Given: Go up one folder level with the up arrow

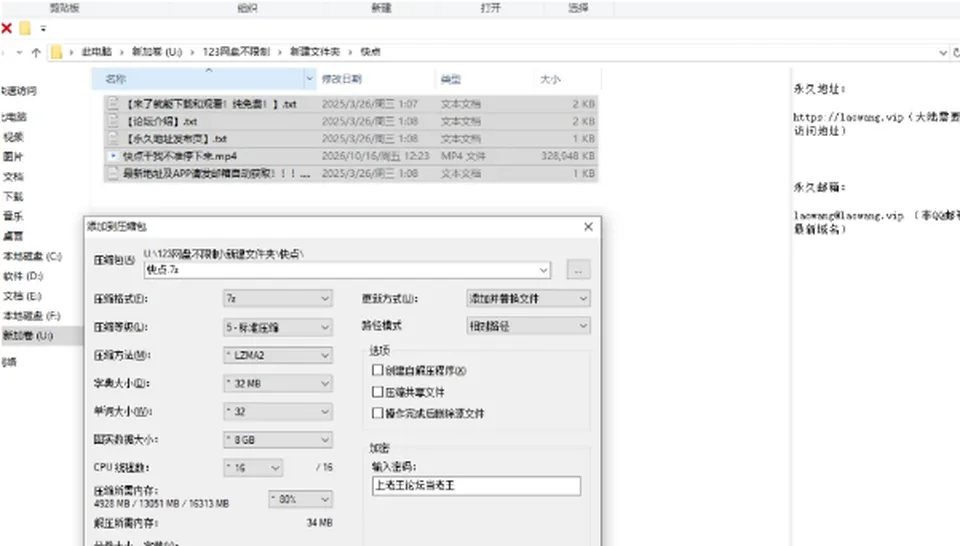Looking at the screenshot, I should click(x=36, y=53).
